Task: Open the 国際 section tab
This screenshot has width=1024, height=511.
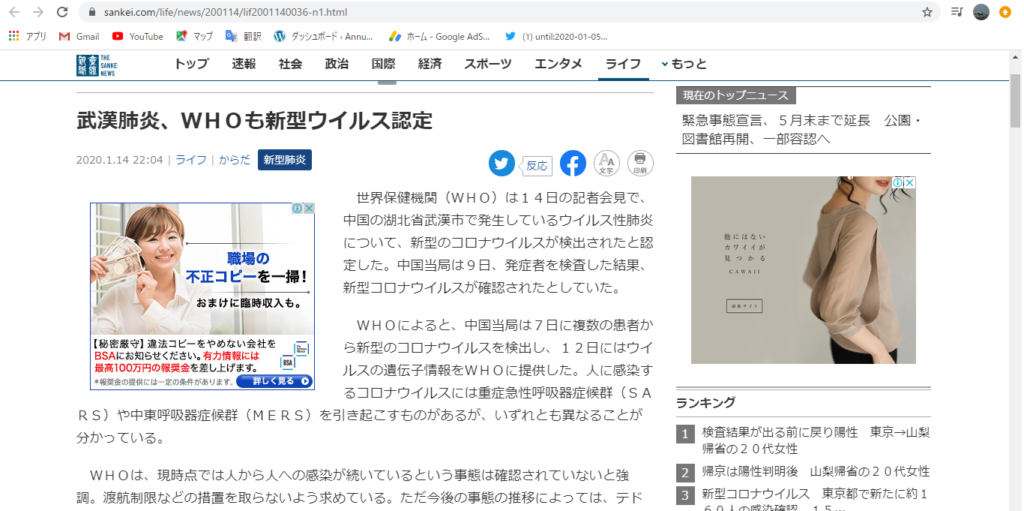Action: pyautogui.click(x=383, y=64)
